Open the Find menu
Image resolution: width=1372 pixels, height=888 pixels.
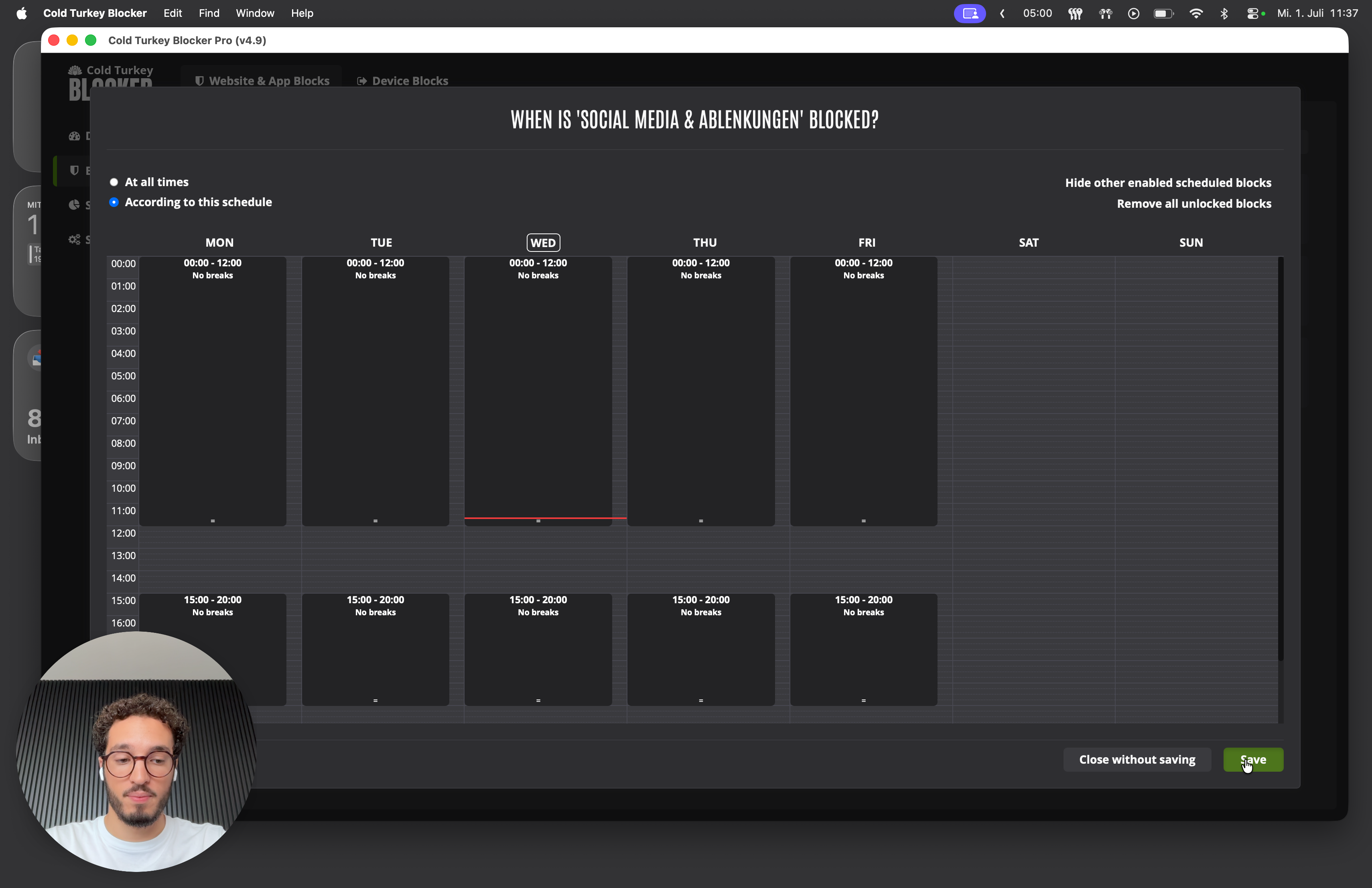point(209,13)
